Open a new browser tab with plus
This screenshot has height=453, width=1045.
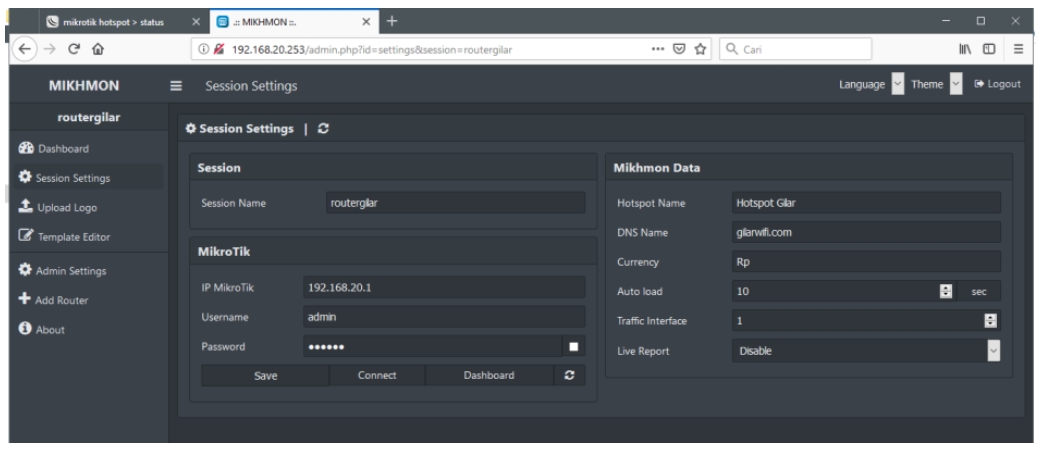tap(392, 21)
